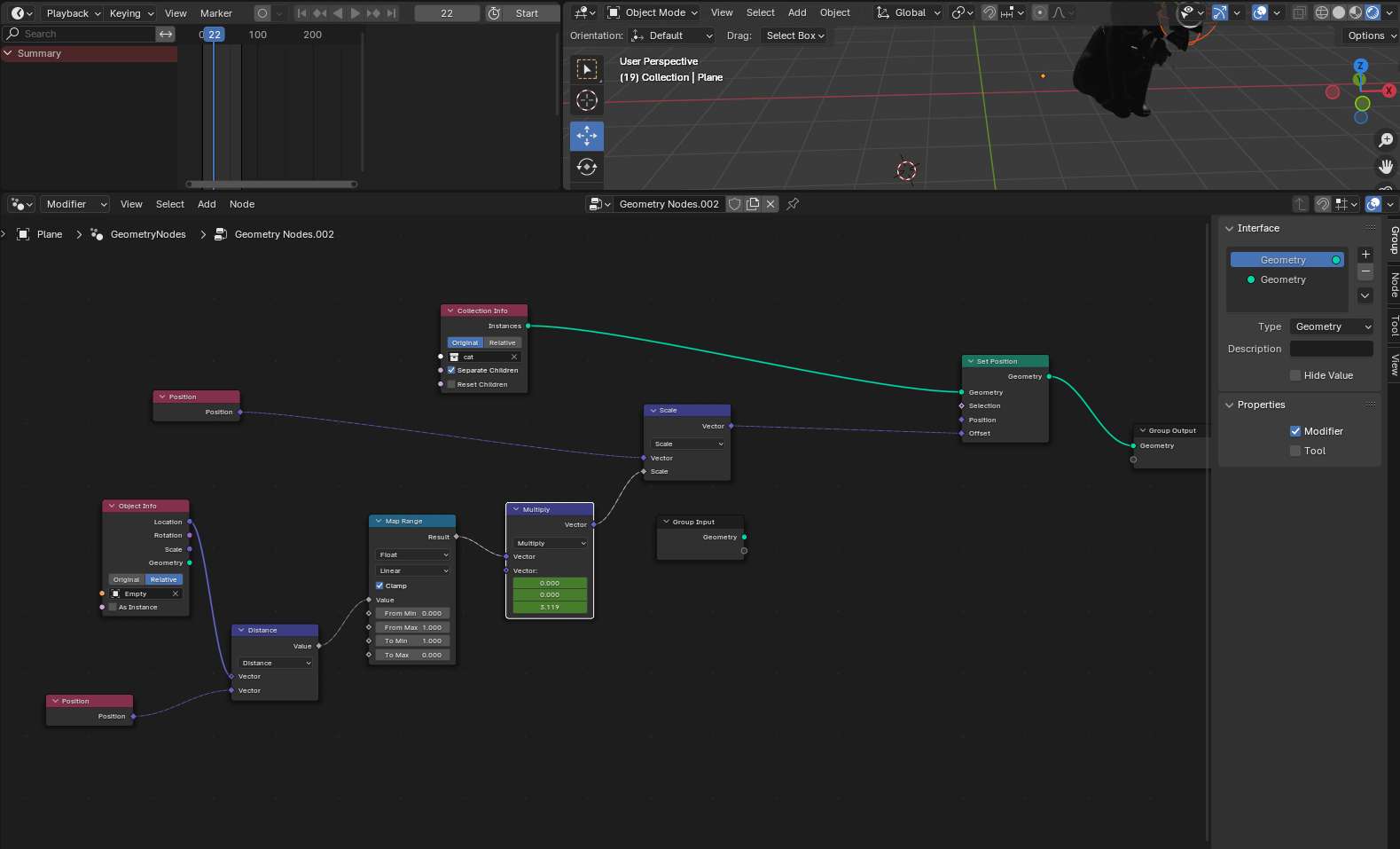Click the pan view hand gizmo
This screenshot has height=849, width=1400.
click(1386, 166)
